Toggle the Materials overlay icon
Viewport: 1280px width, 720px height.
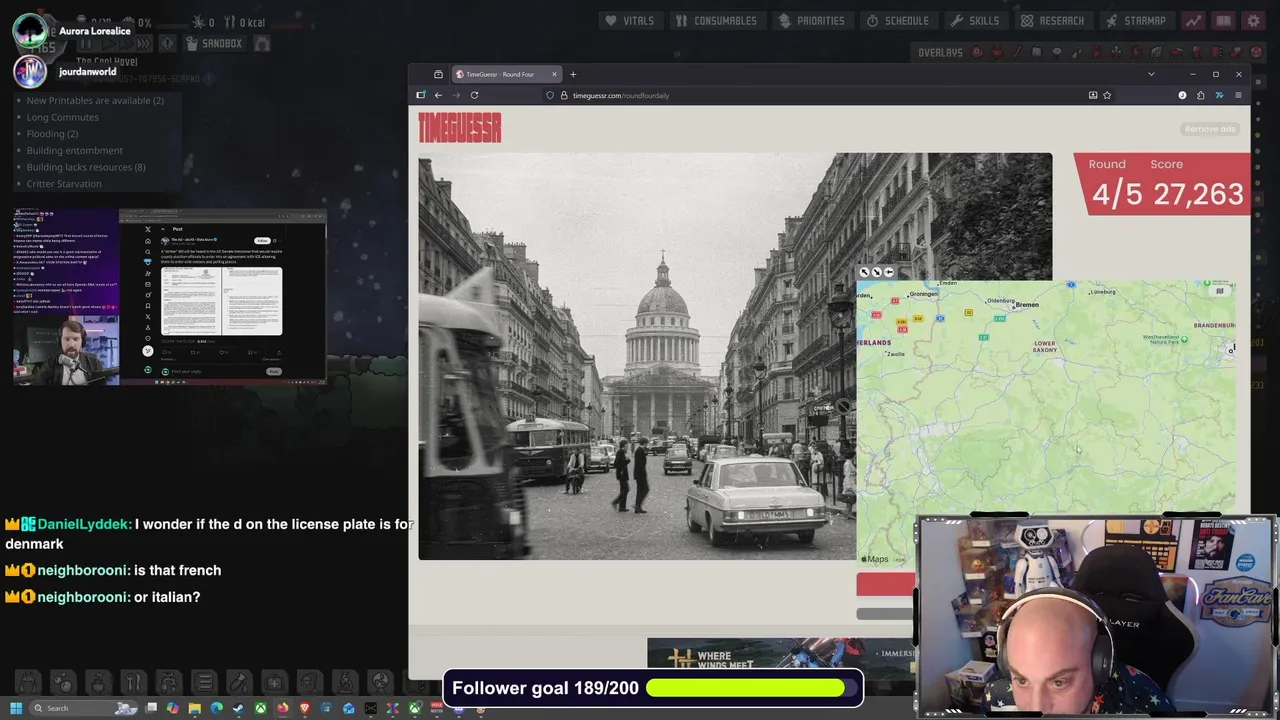1036,52
